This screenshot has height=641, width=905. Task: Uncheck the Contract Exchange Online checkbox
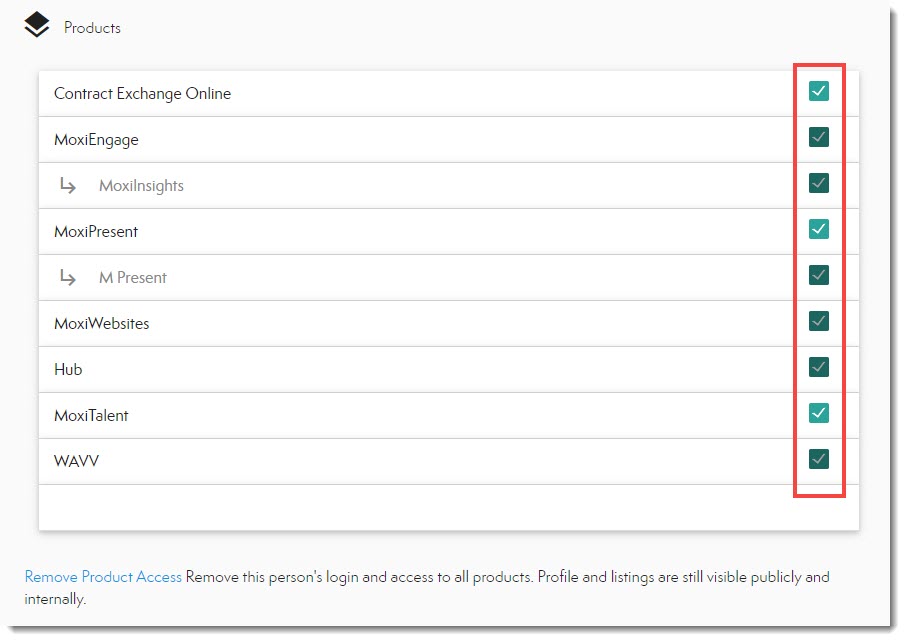[x=819, y=92]
